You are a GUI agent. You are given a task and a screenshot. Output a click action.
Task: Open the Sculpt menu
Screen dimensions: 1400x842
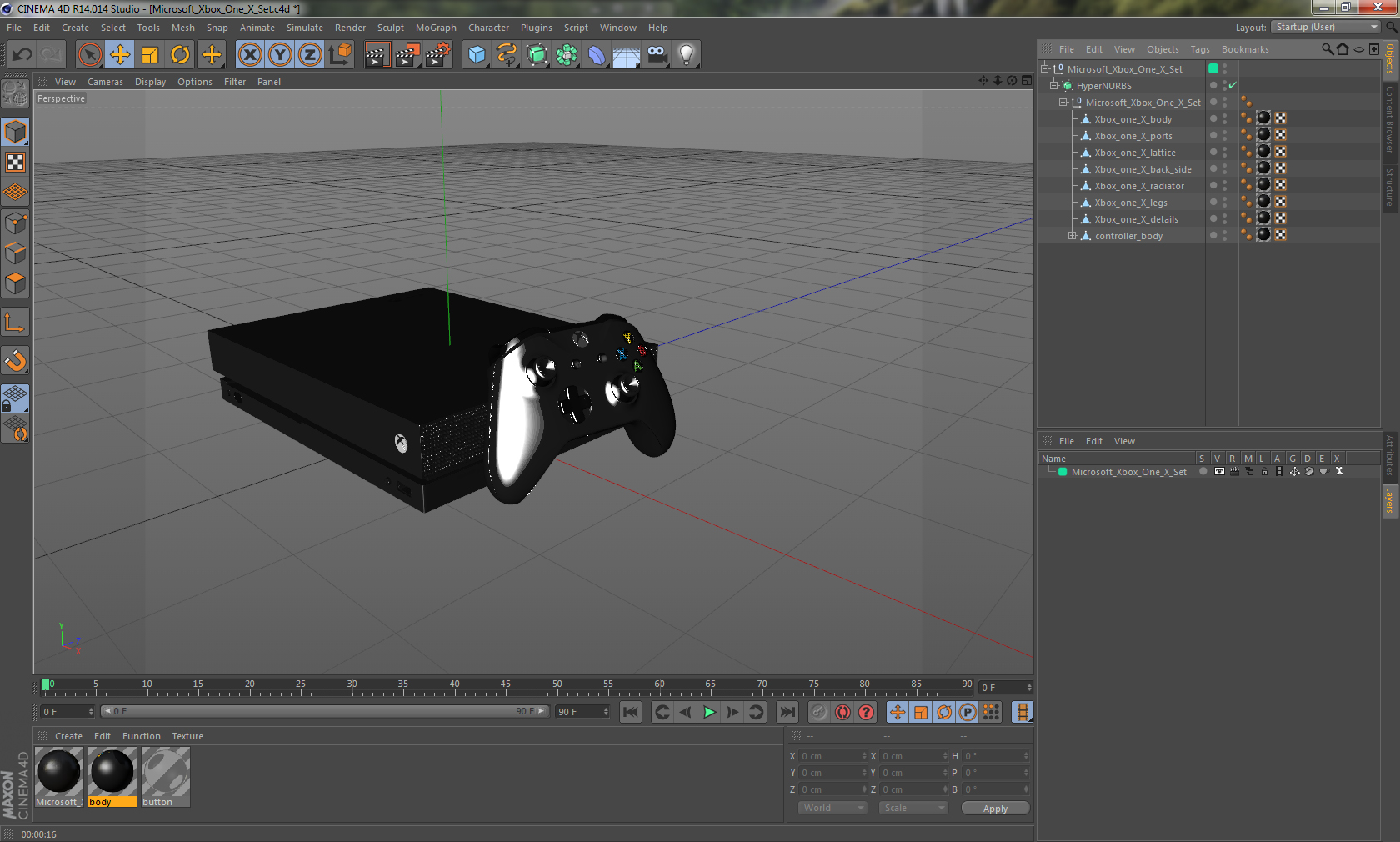pos(391,28)
